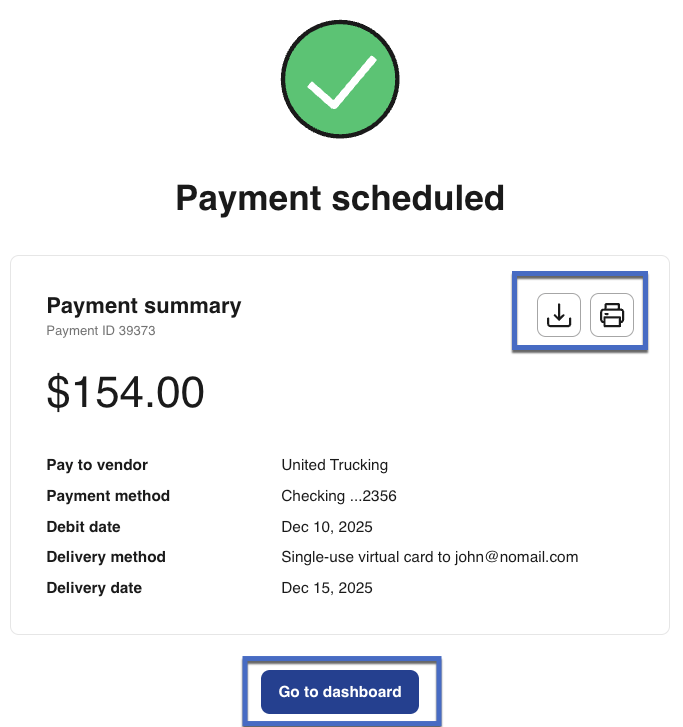
Task: Click the "Delivery method" label
Action: click(106, 557)
